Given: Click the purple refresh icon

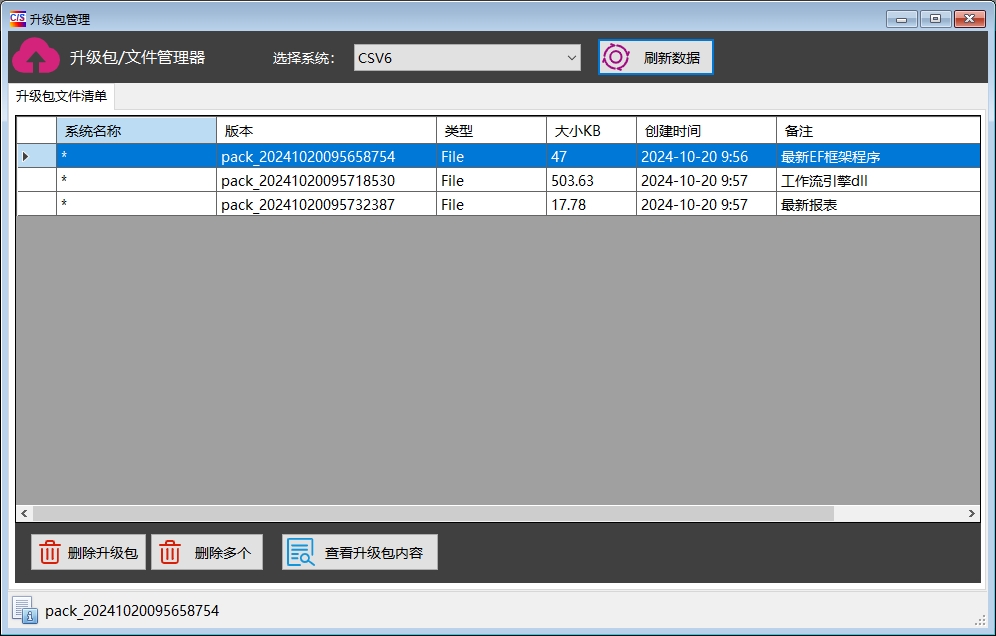Looking at the screenshot, I should tap(616, 57).
